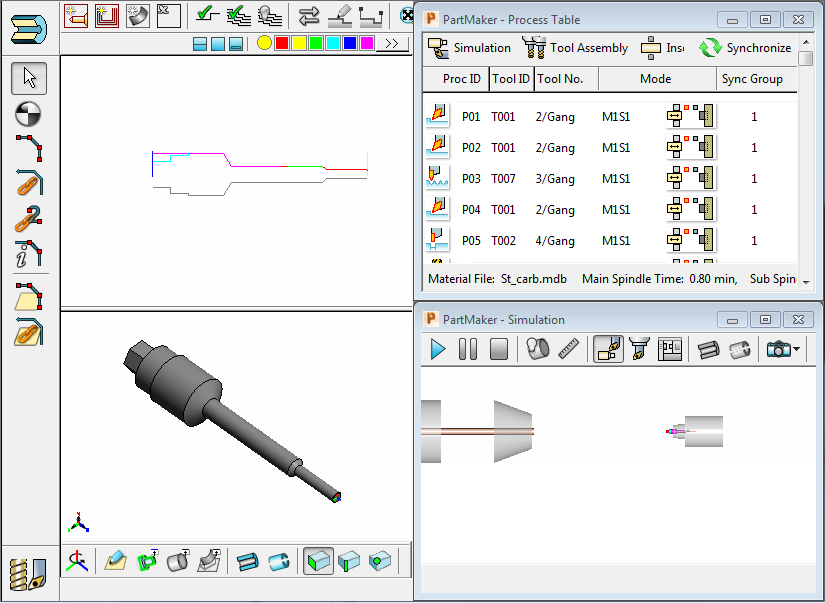
Task: Open the profile info tool
Action: tap(28, 254)
